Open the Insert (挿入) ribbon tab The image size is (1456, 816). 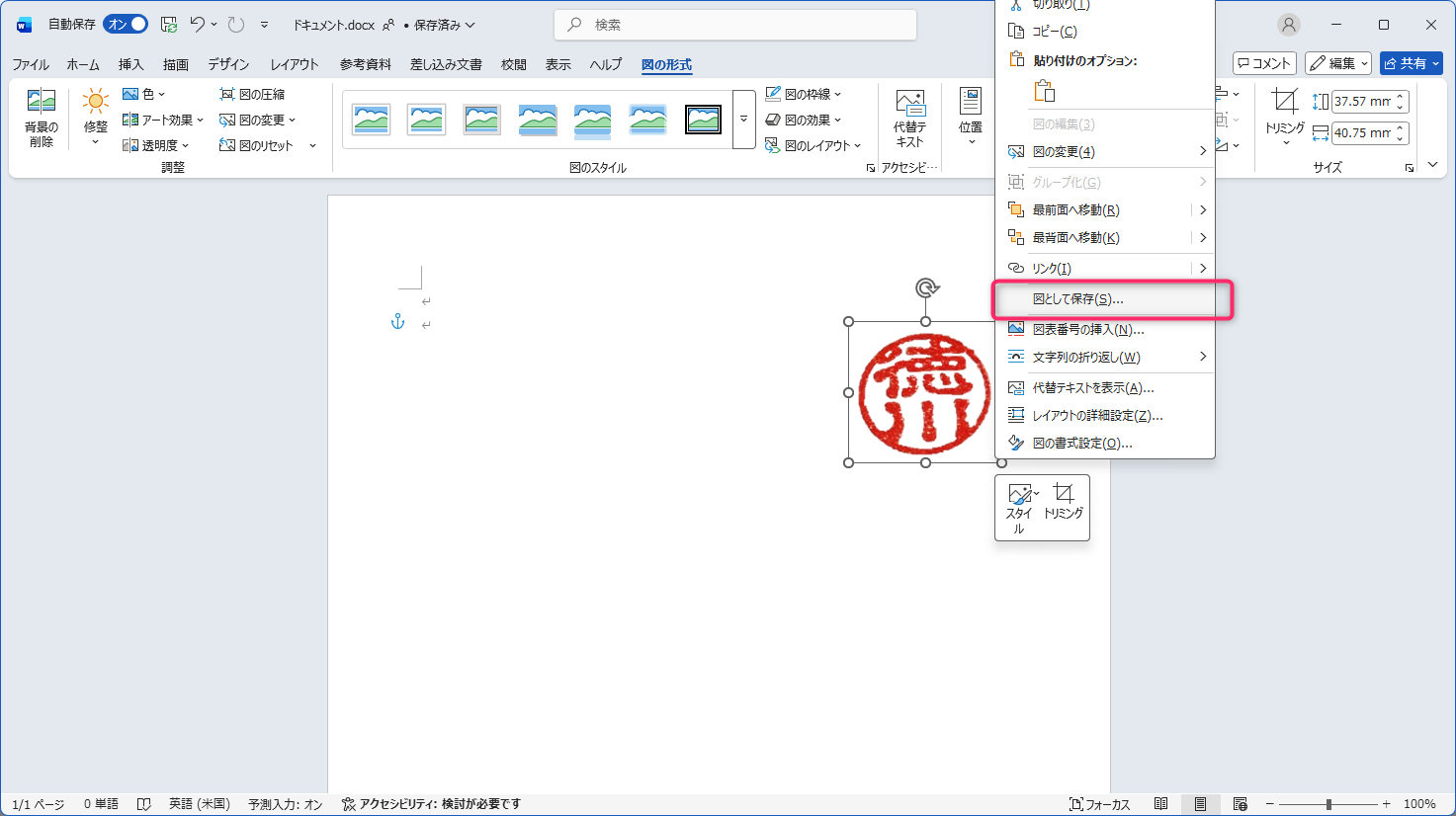tap(130, 64)
